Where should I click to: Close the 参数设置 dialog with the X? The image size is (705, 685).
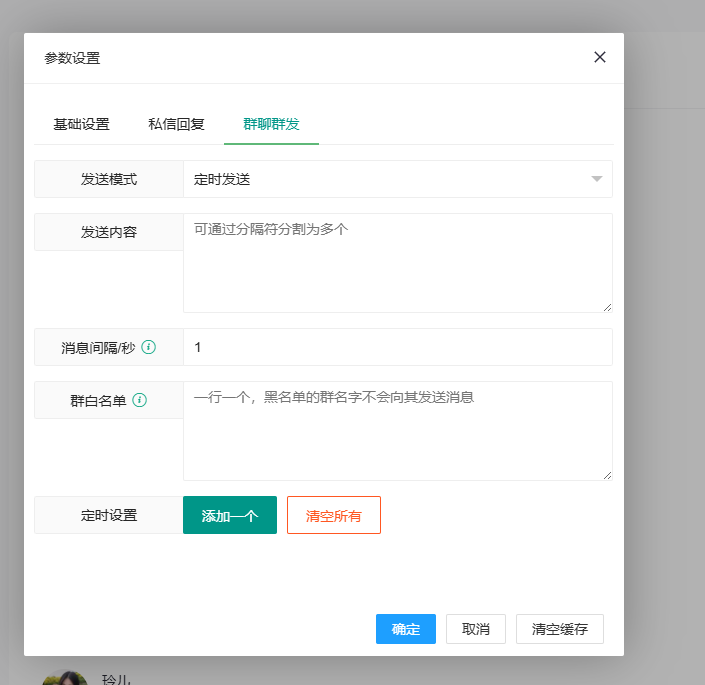pyautogui.click(x=600, y=57)
